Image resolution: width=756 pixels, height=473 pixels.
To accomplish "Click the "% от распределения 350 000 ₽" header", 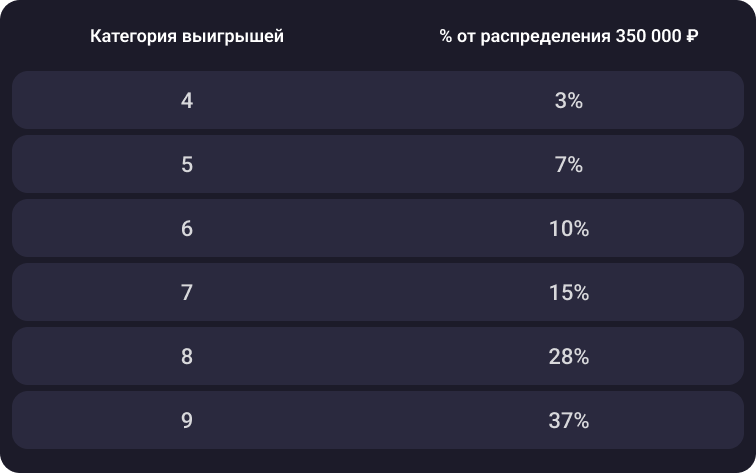I will (568, 37).
